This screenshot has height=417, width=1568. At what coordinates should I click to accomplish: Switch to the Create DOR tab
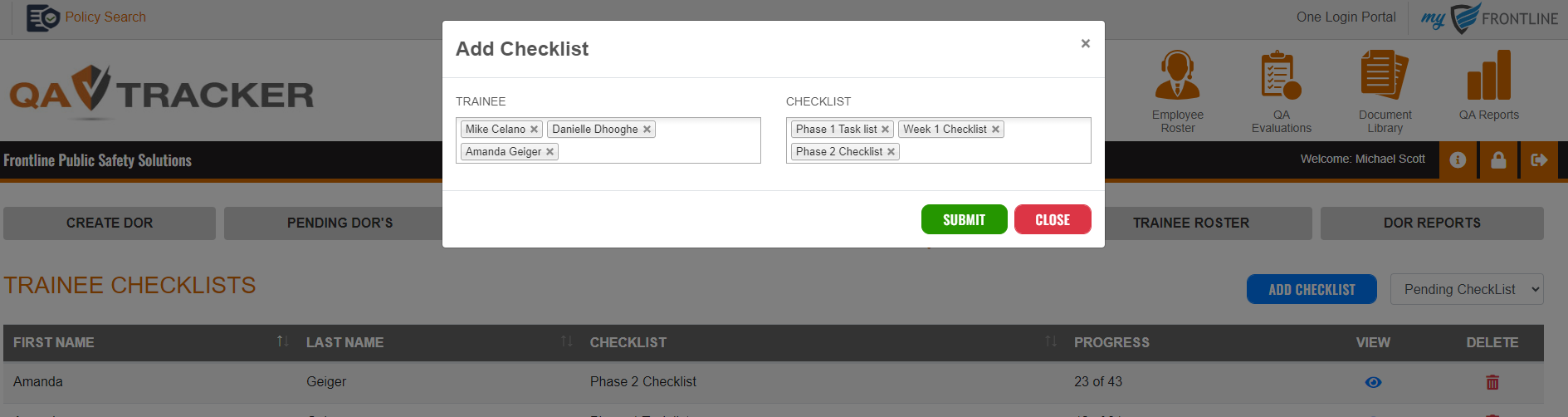[x=110, y=223]
